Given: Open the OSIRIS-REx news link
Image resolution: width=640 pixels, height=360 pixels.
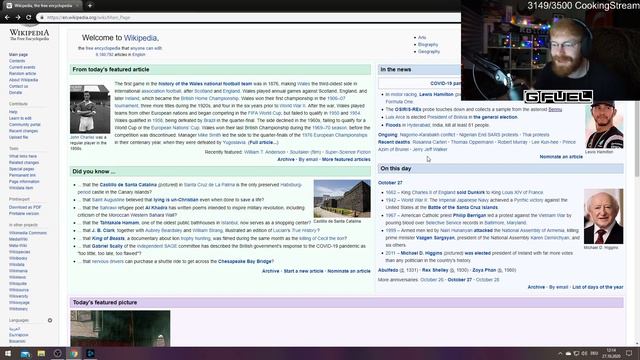Looking at the screenshot, I should coord(408,109).
